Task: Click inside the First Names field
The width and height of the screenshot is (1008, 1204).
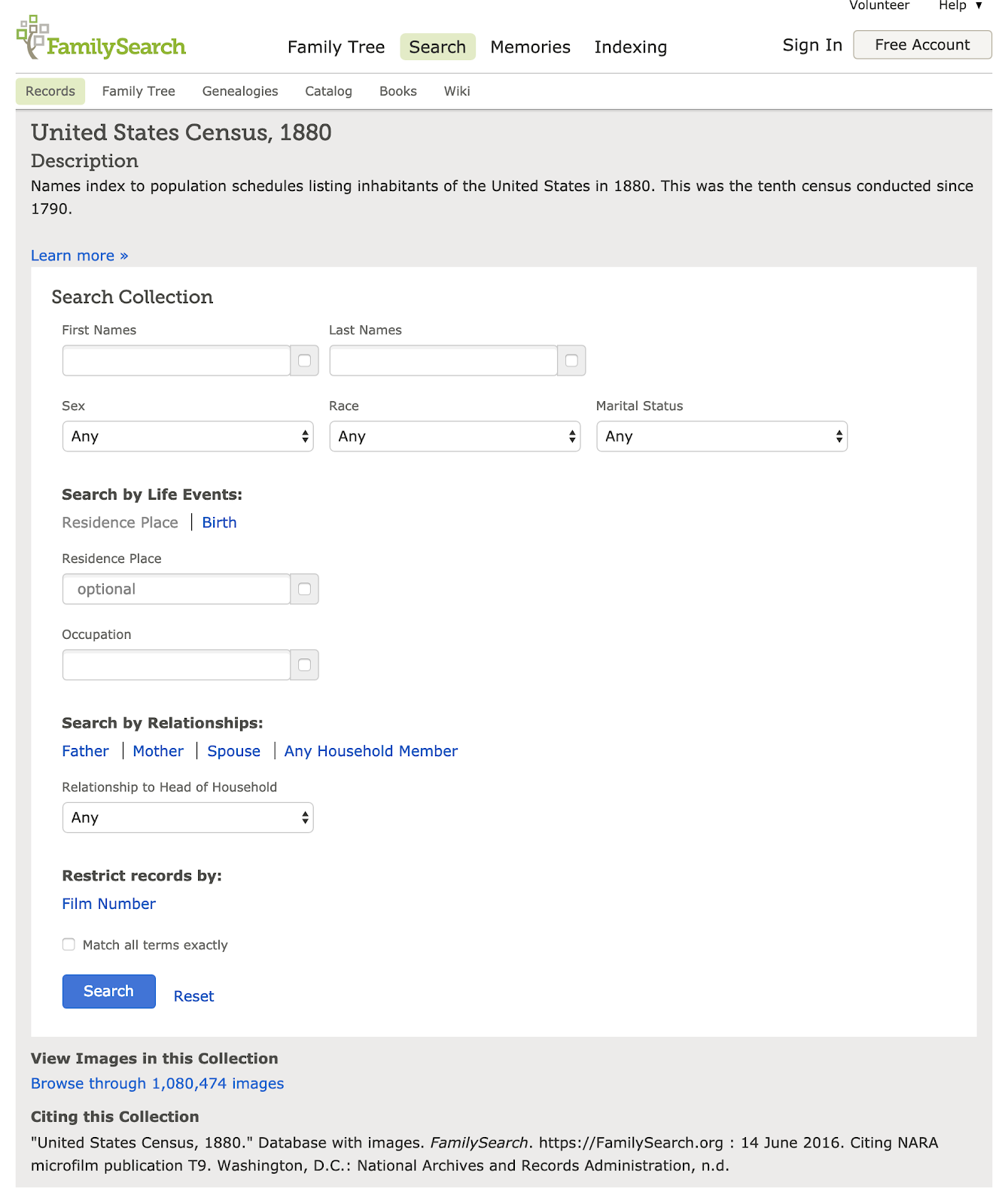Action: pos(177,360)
